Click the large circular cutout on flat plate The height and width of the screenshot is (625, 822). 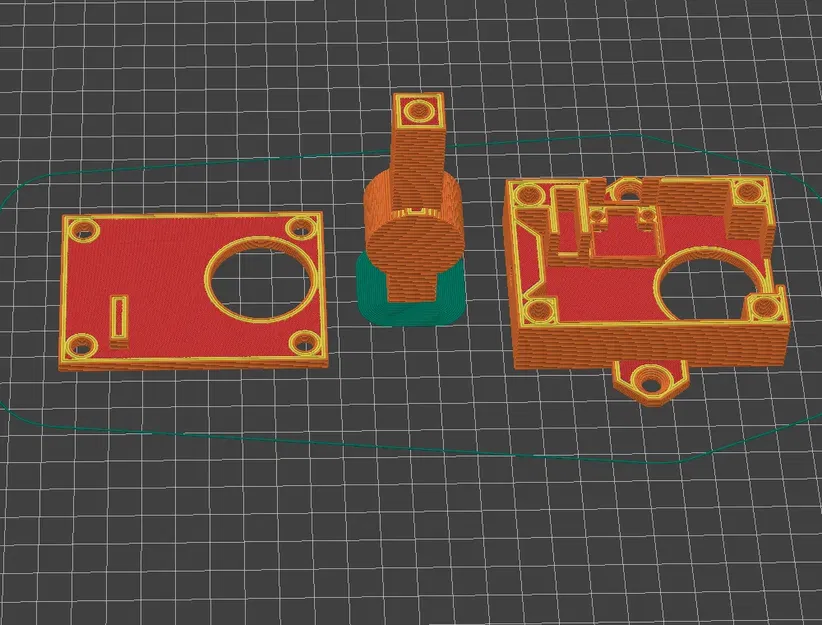pos(262,281)
